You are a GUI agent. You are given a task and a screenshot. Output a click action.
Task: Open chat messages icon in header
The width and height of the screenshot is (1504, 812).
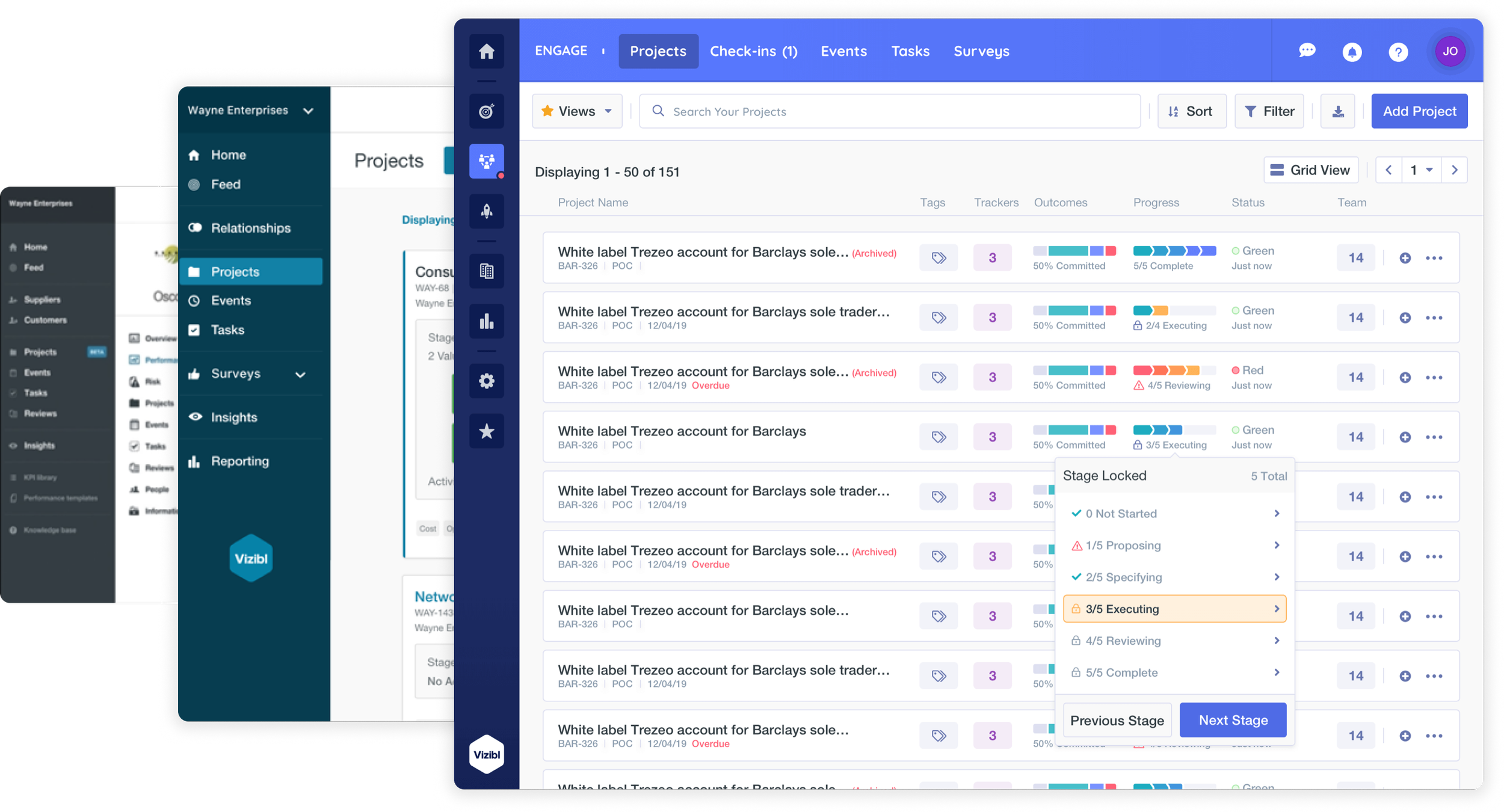tap(1307, 51)
